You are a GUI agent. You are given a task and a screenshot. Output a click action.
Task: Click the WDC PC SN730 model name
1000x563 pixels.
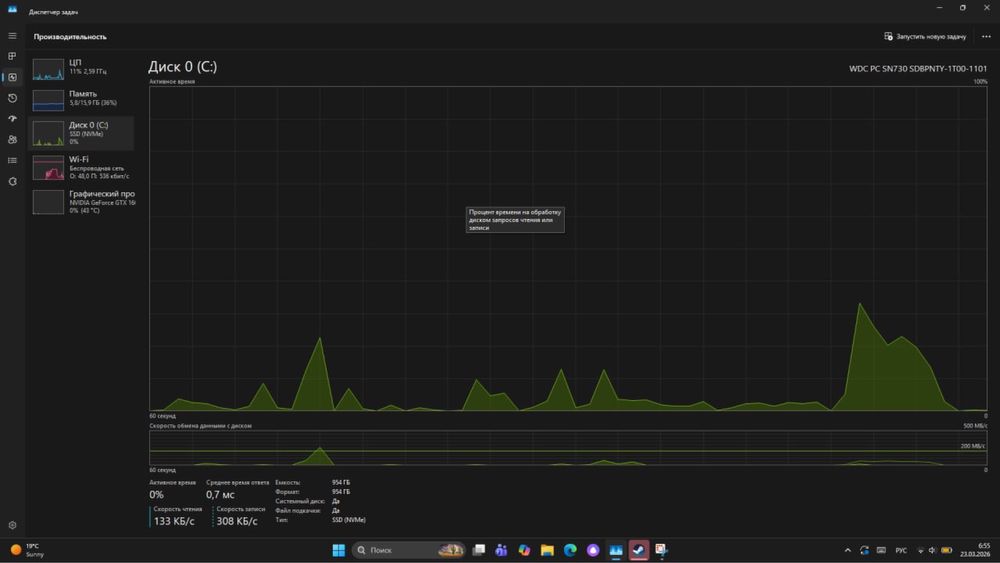[x=918, y=69]
